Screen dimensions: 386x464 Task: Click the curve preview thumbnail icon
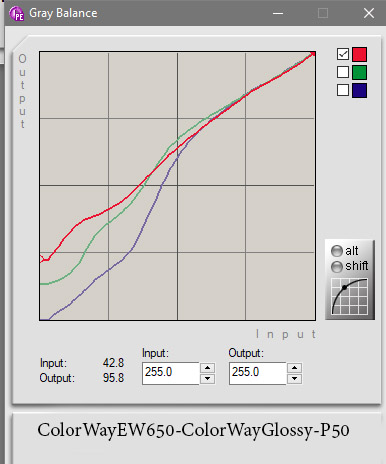tap(349, 297)
